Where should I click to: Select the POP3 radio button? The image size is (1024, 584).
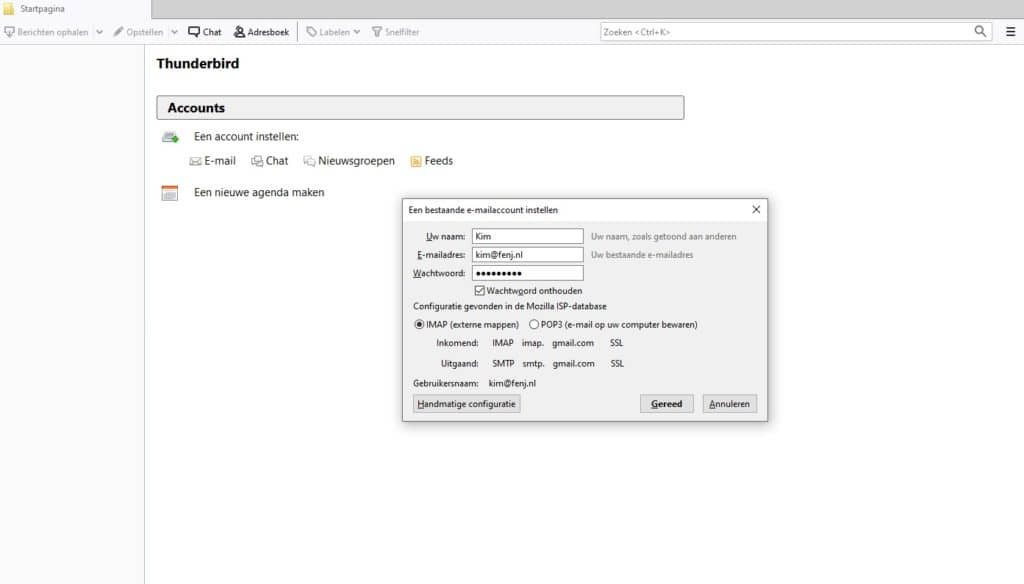pos(534,325)
